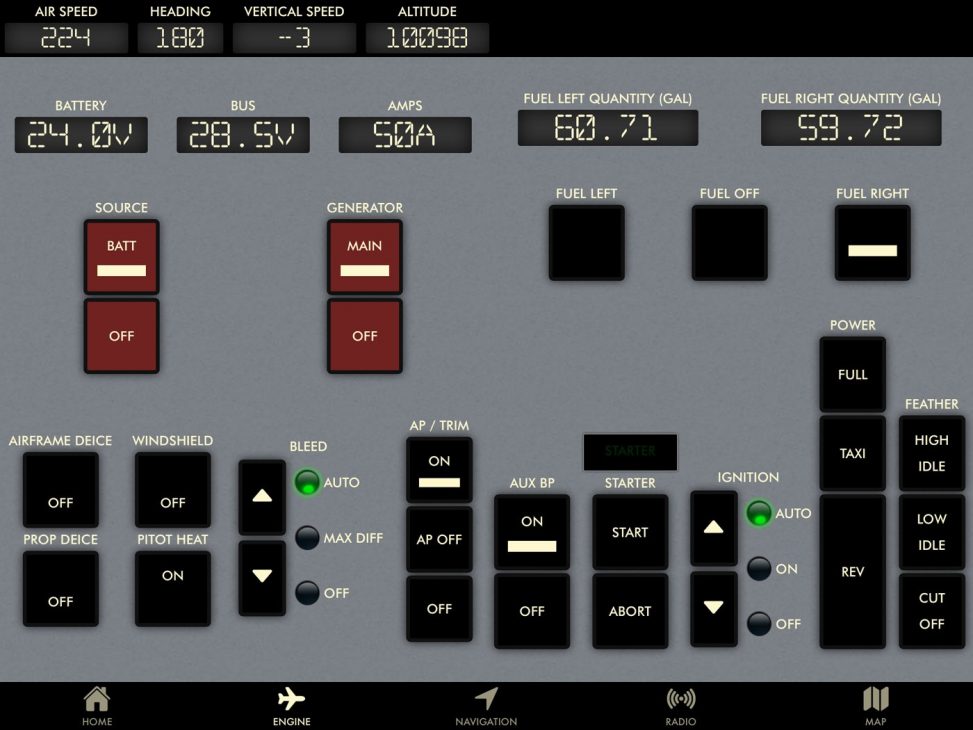This screenshot has width=973, height=730.
Task: Select the FUEL LEFT tank
Action: pos(586,242)
